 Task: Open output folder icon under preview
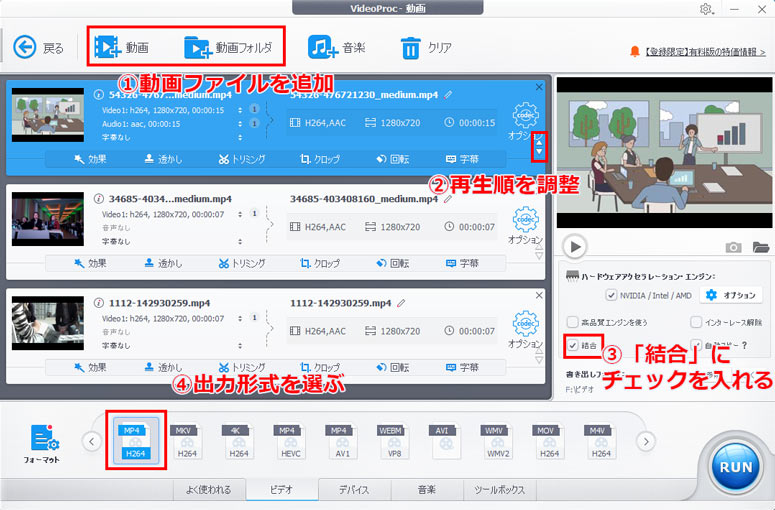pyautogui.click(x=761, y=247)
